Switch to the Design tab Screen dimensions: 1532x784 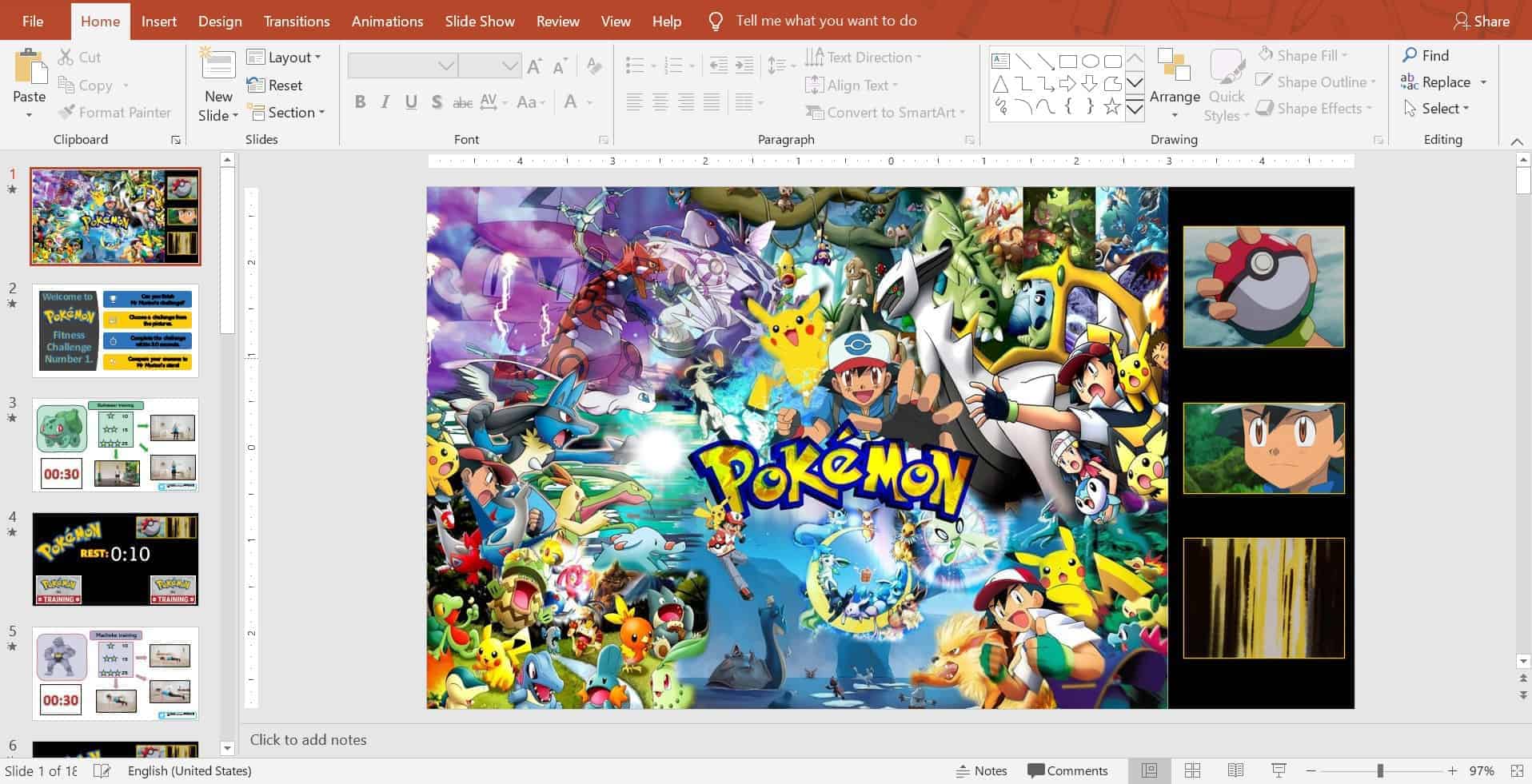tap(220, 21)
